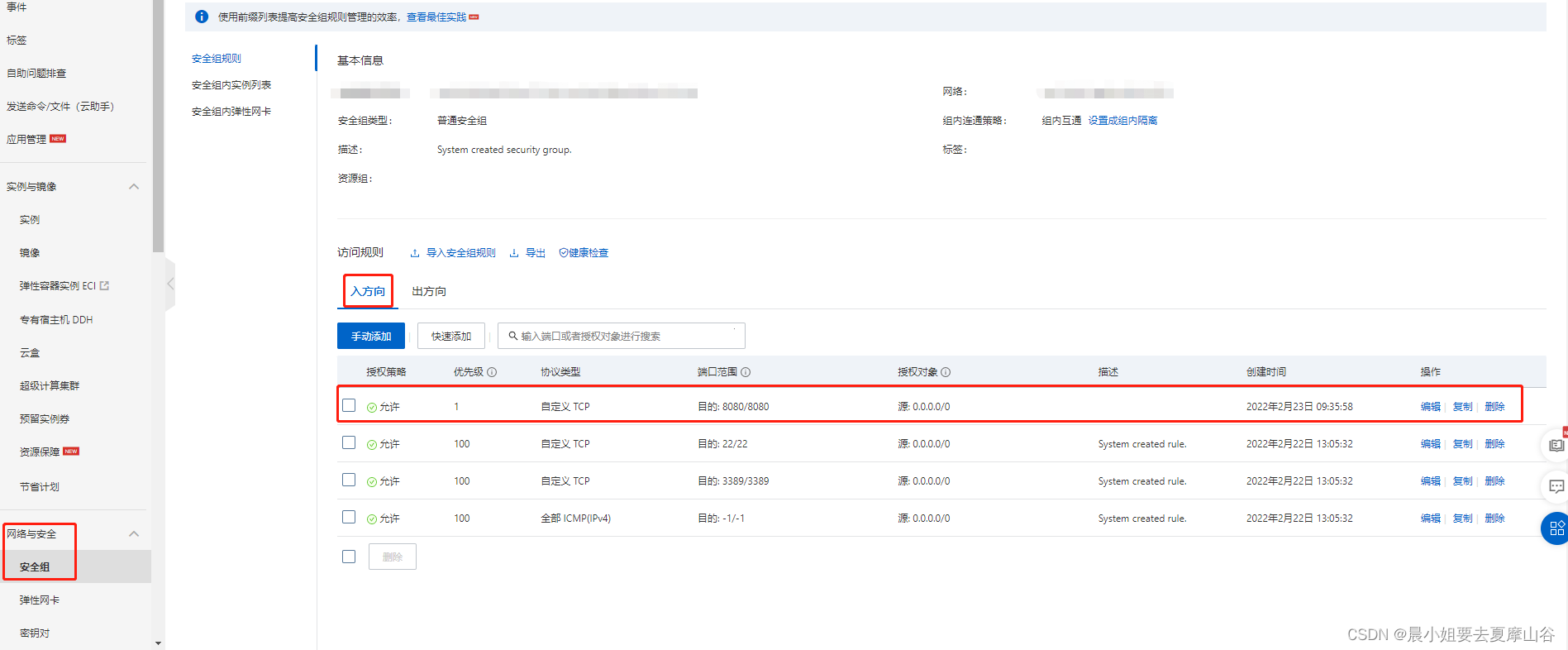The image size is (1568, 650).
Task: Click the upload icon for 导入安全组规则
Action: pos(415,253)
